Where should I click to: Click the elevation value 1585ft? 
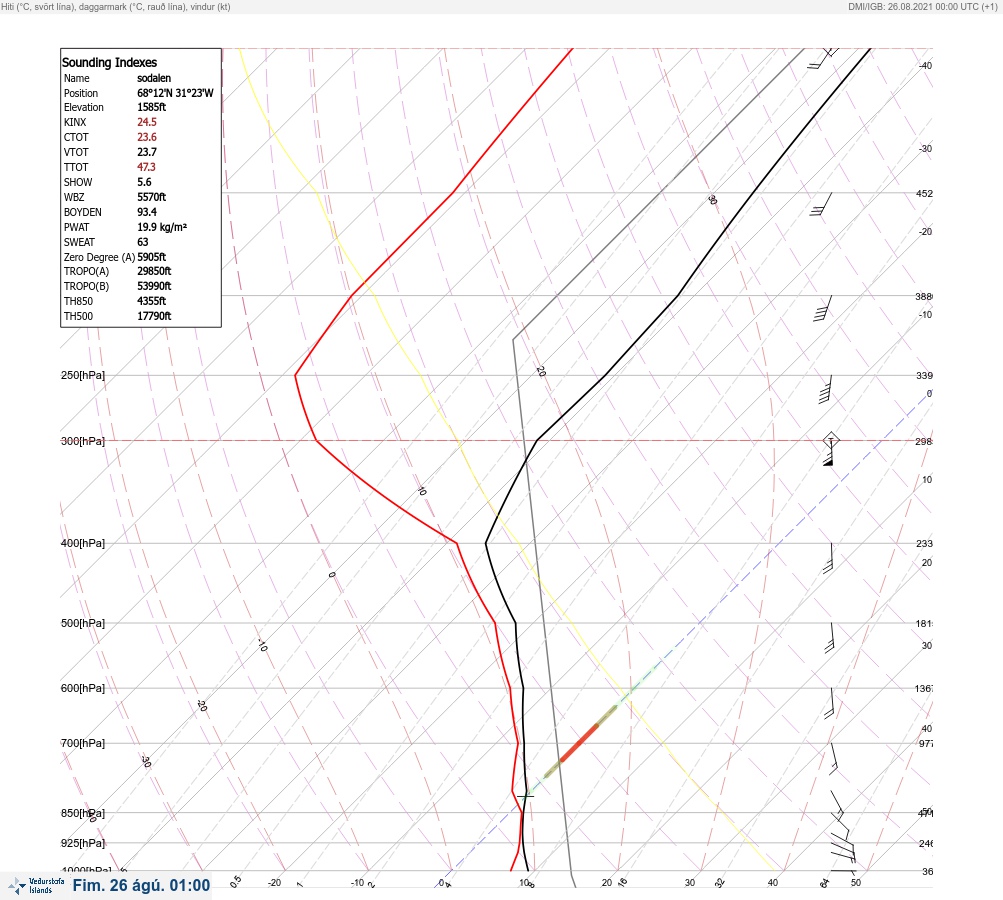click(152, 107)
